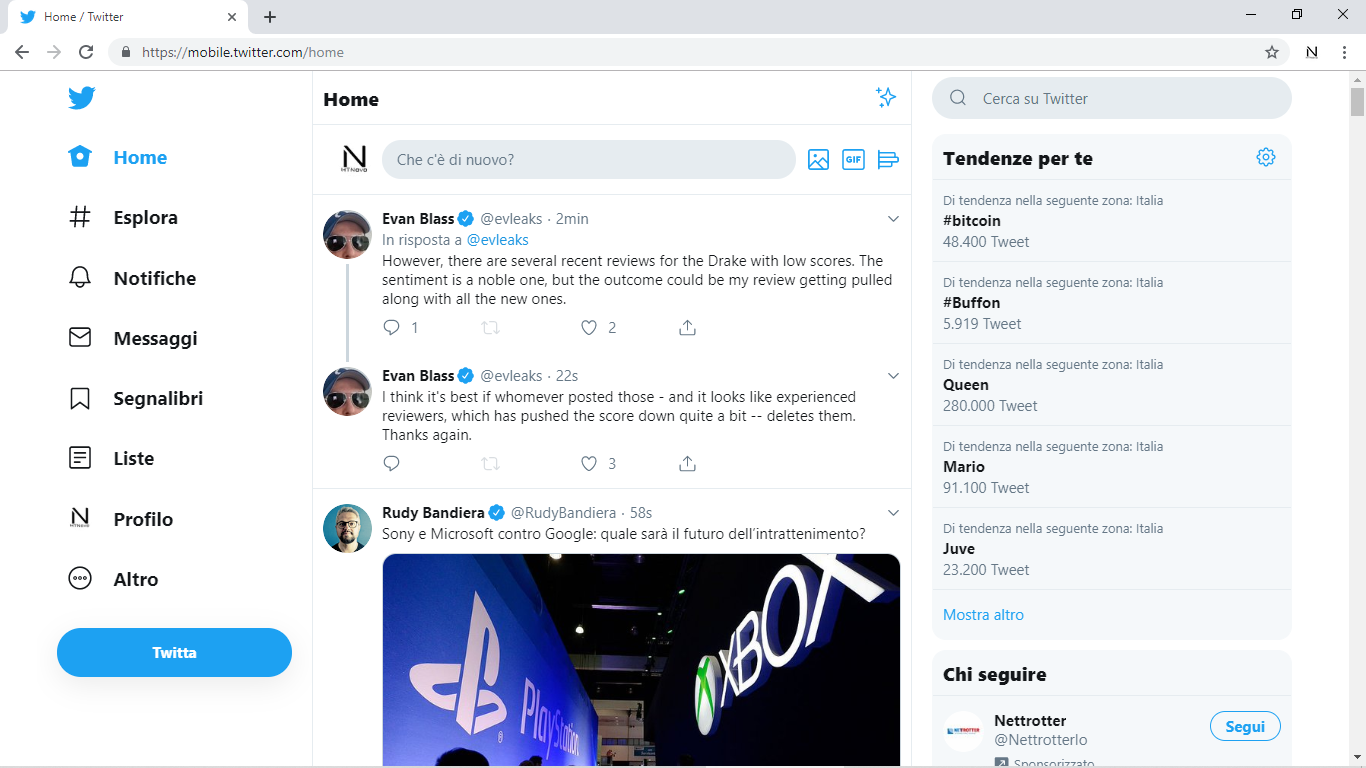1366x768 pixels.
Task: Insert a GIF into the tweet composer
Action: tap(853, 159)
